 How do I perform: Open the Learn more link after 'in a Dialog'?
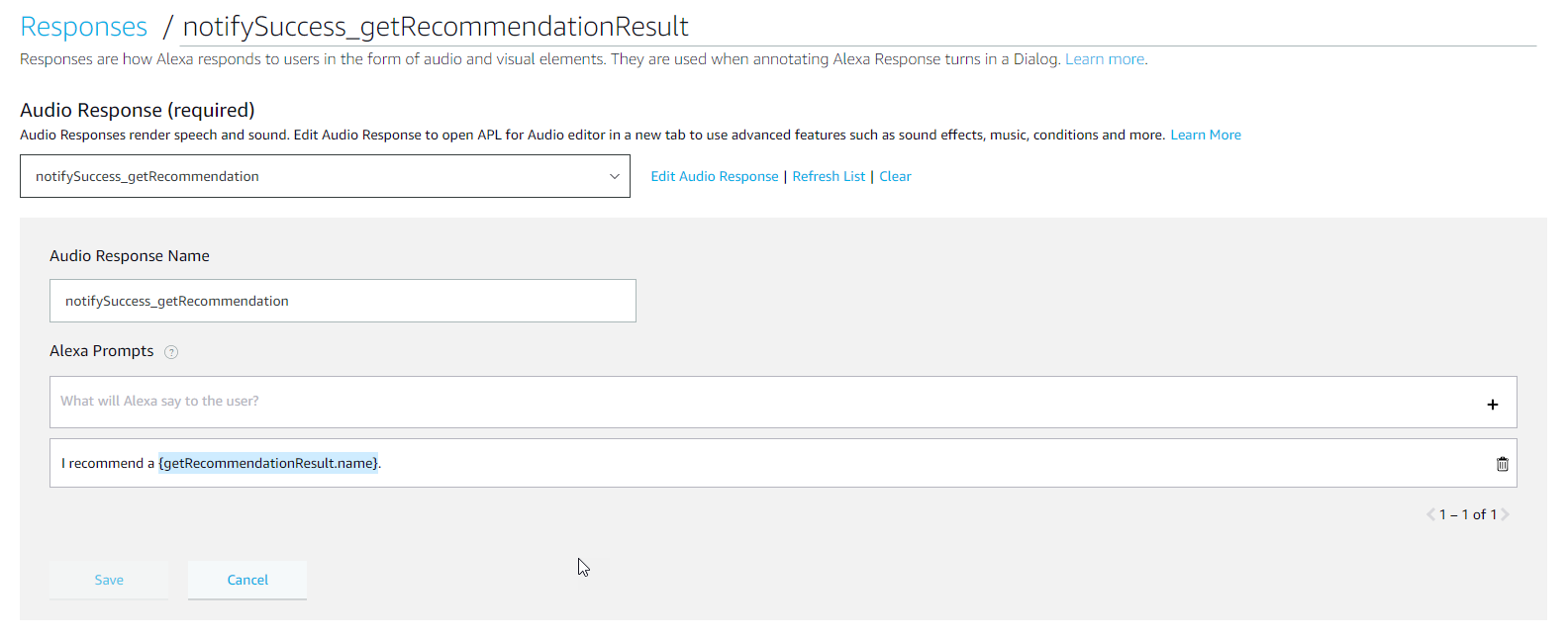(1105, 59)
